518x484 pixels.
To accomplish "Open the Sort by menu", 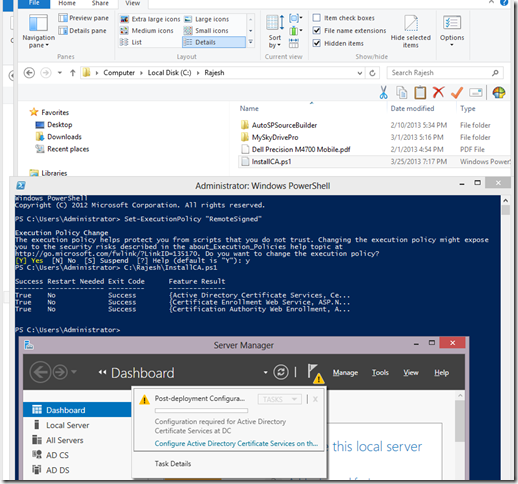I will tap(275, 32).
